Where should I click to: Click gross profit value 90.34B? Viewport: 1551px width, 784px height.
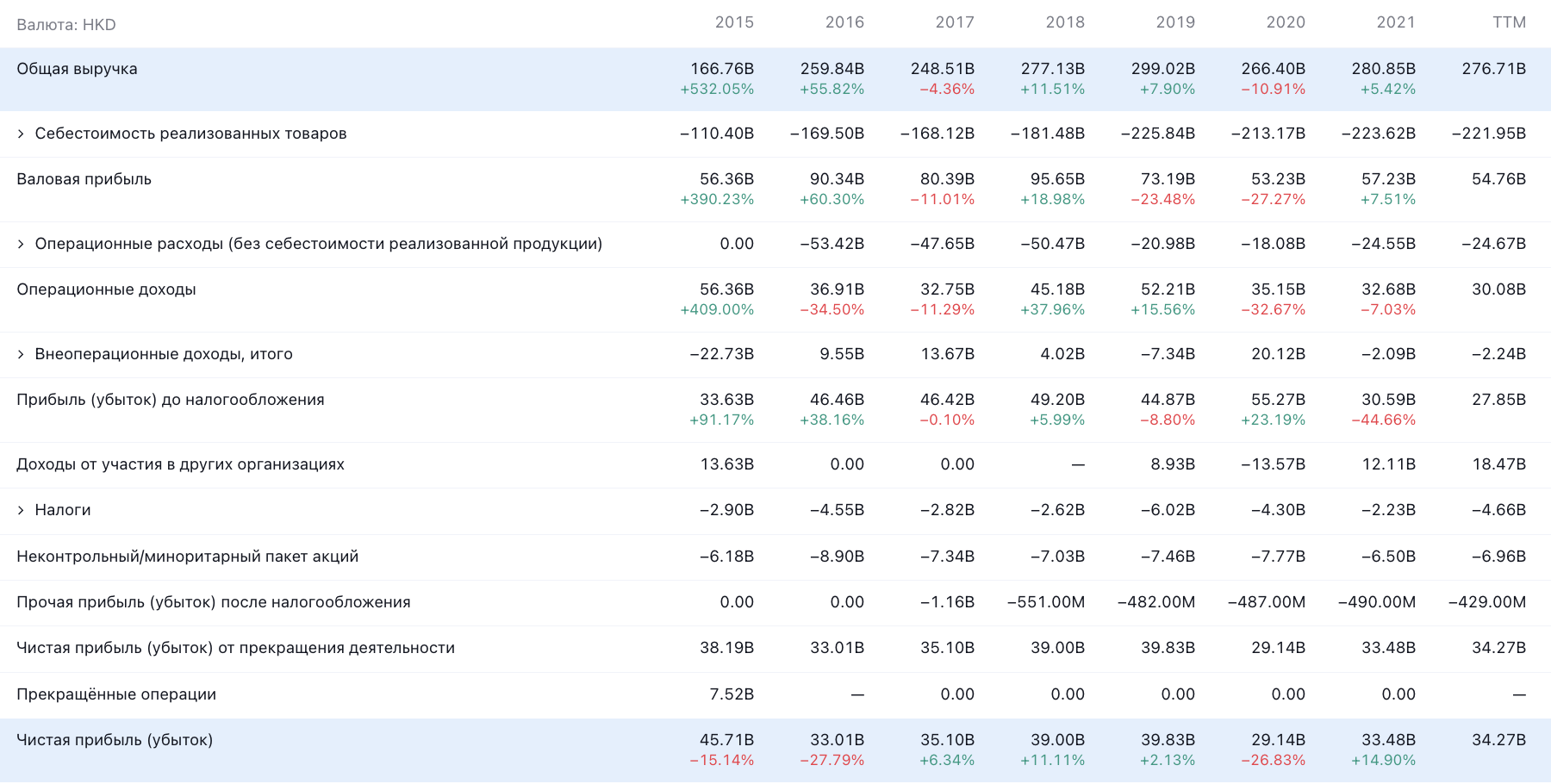838,179
